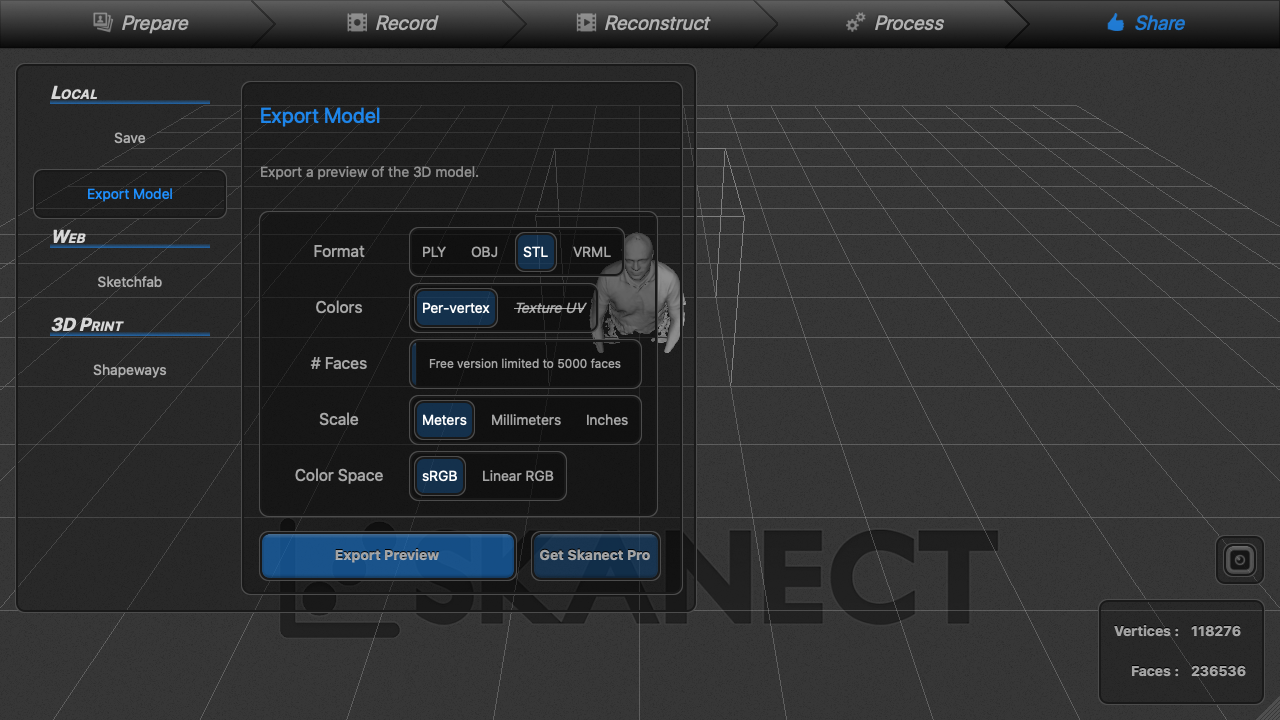This screenshot has height=720, width=1280.
Task: Choose VRML export format
Action: pyautogui.click(x=592, y=252)
